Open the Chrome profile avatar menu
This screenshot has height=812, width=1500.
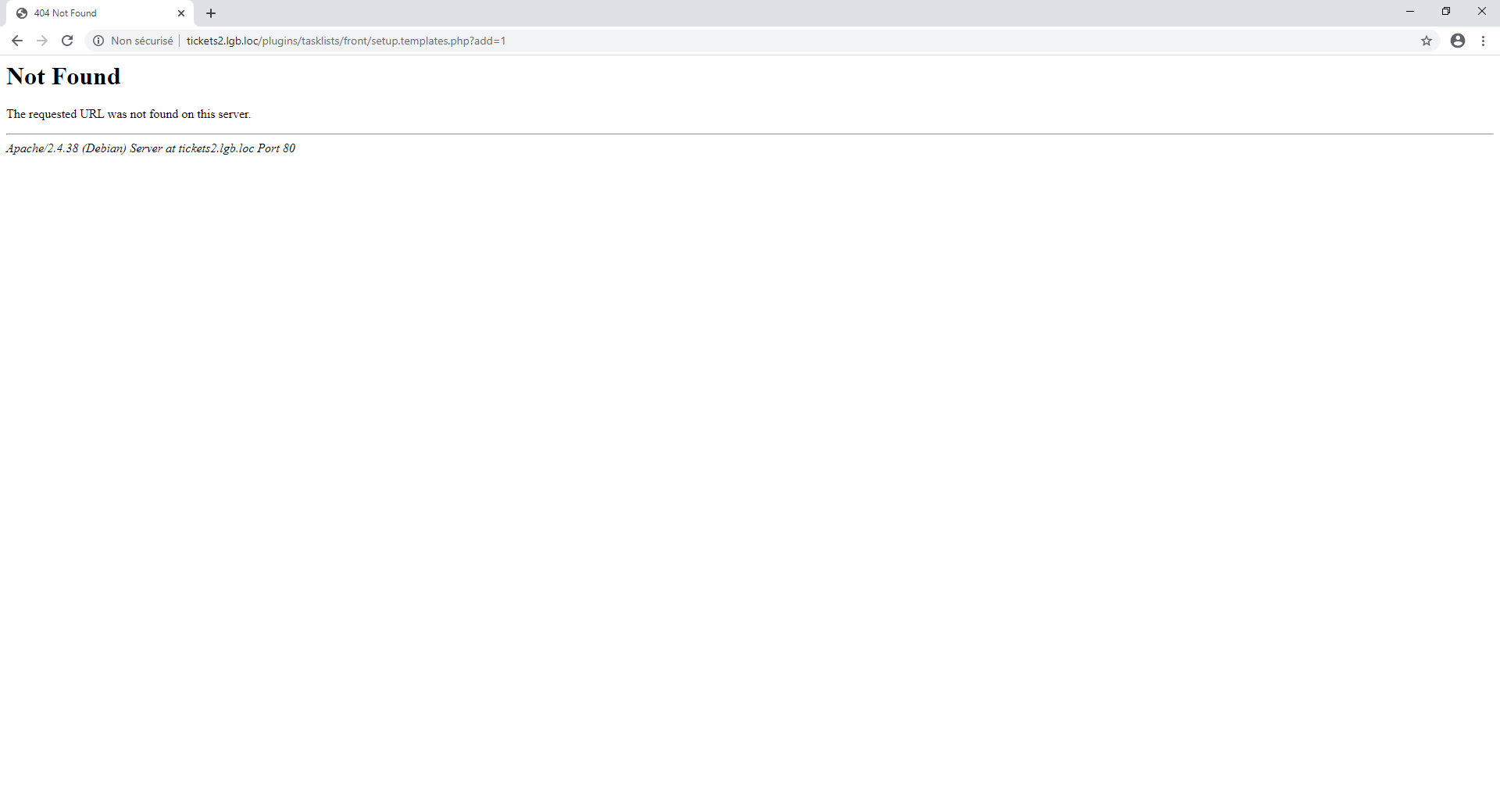[x=1458, y=41]
